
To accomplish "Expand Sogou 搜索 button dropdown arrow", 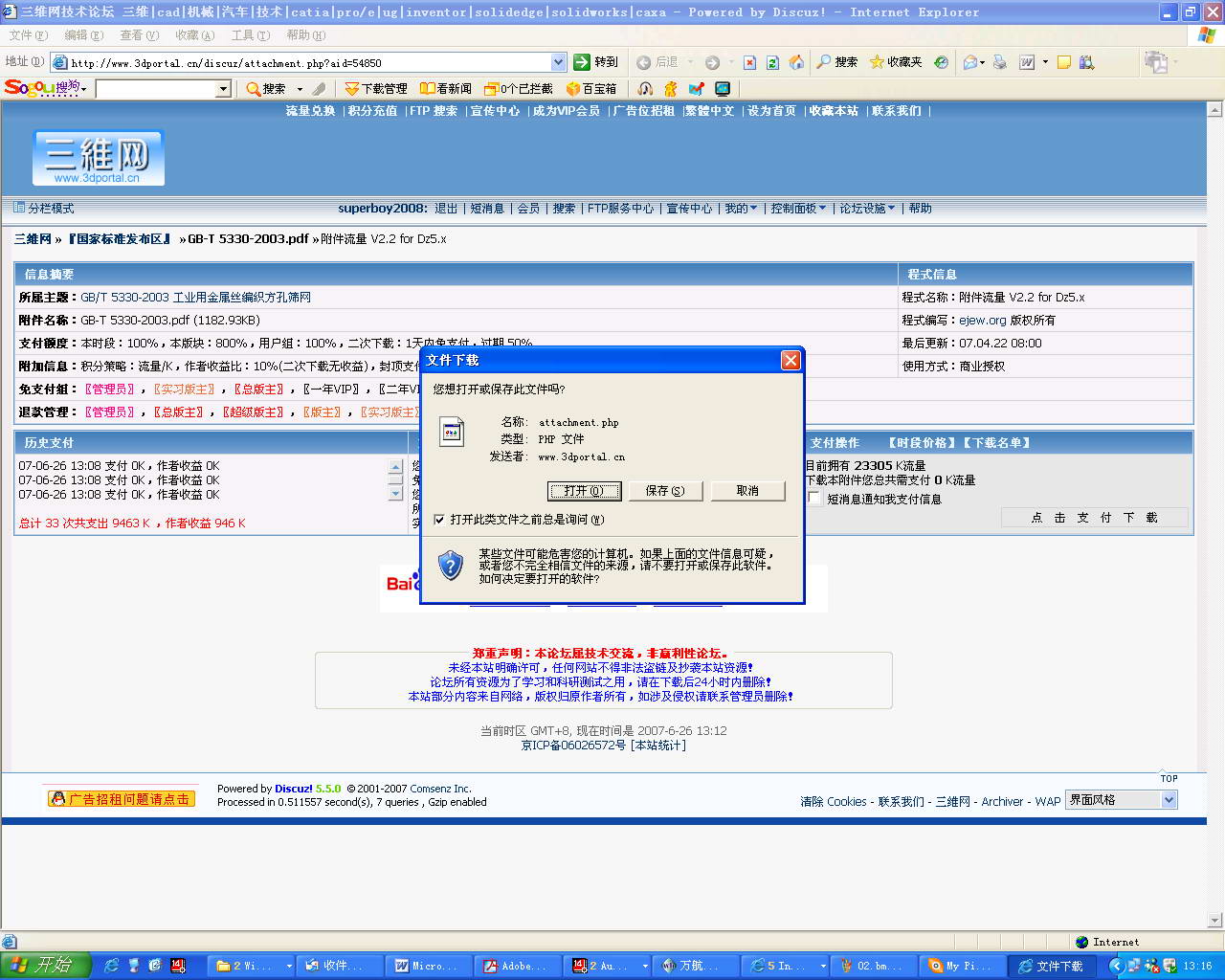I will coord(300,89).
